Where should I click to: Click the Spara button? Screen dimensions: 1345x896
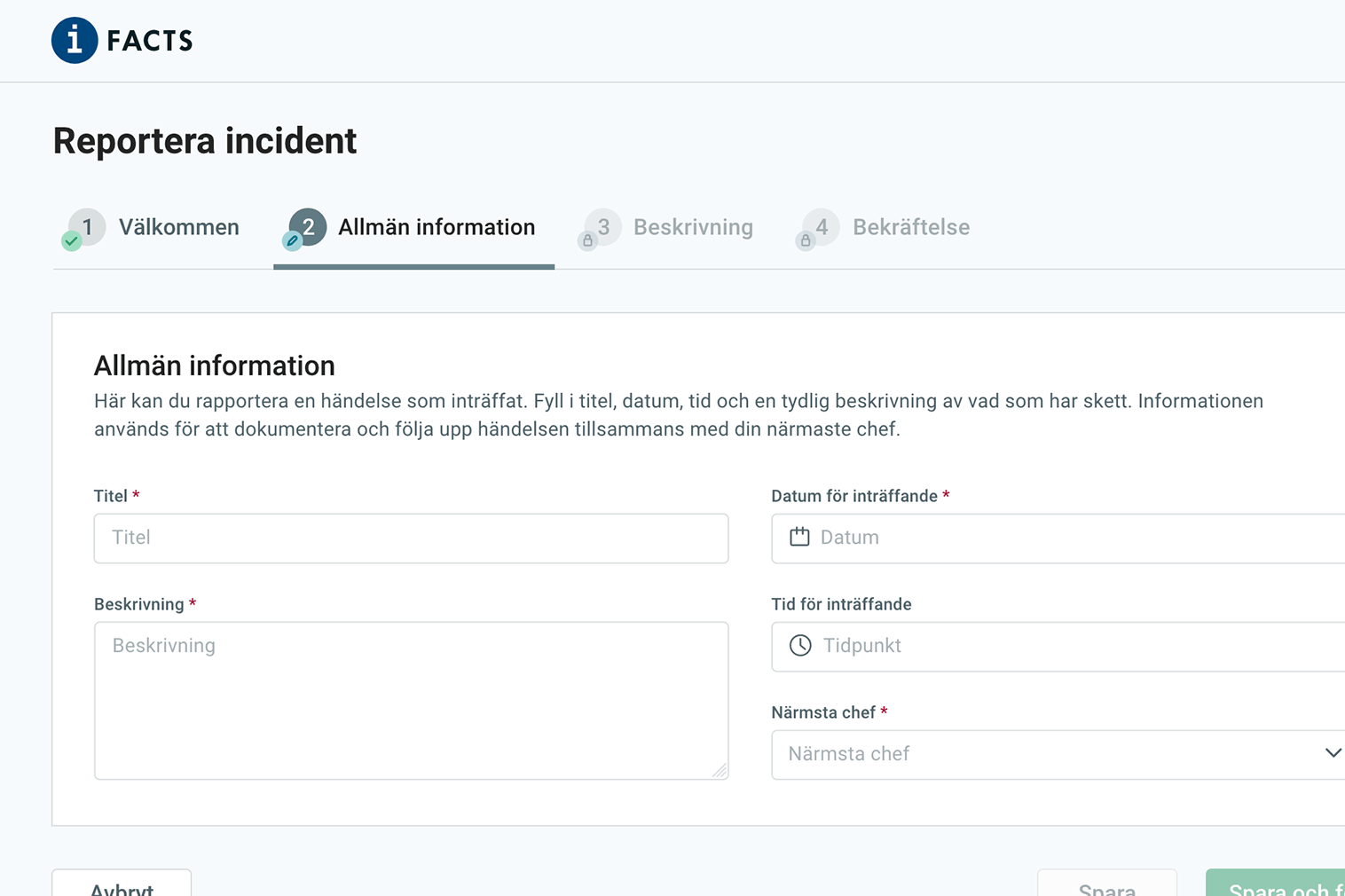(1106, 884)
